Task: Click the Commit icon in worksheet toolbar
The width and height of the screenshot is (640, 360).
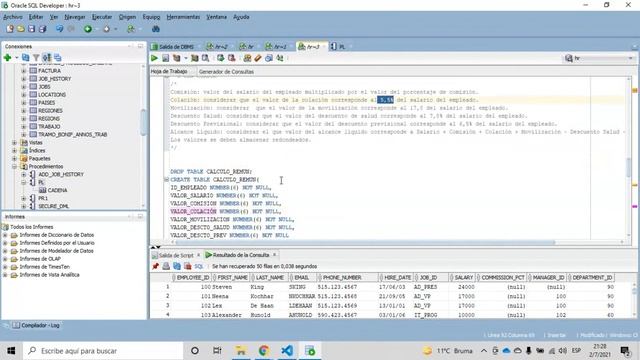Action: [220, 58]
